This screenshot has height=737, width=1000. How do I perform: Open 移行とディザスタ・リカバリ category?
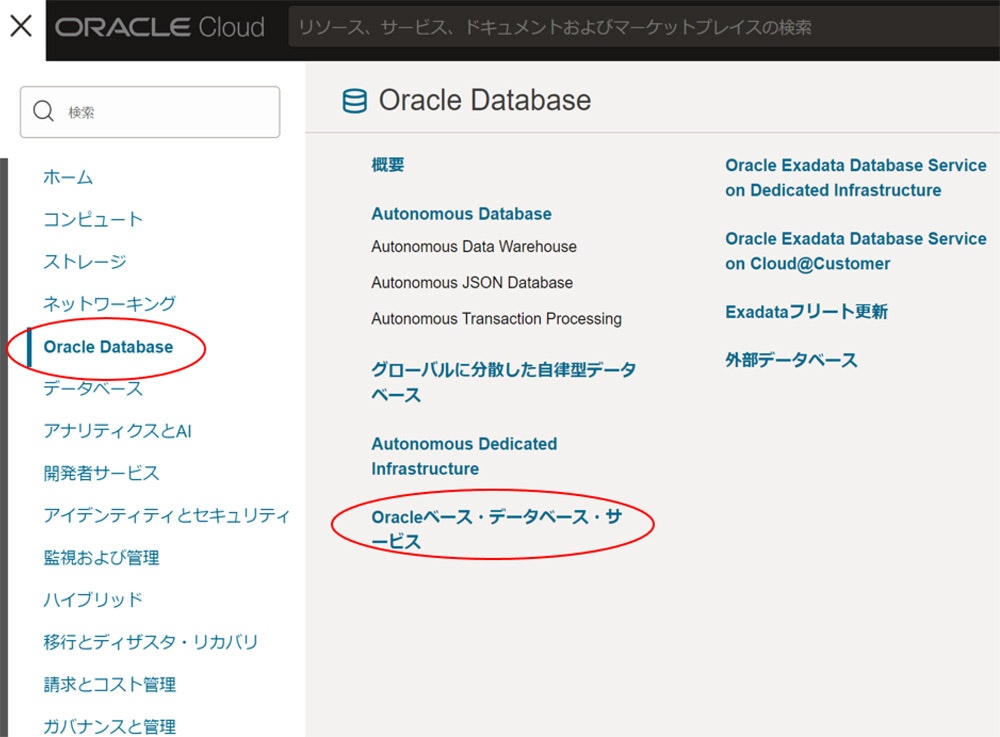(x=151, y=641)
